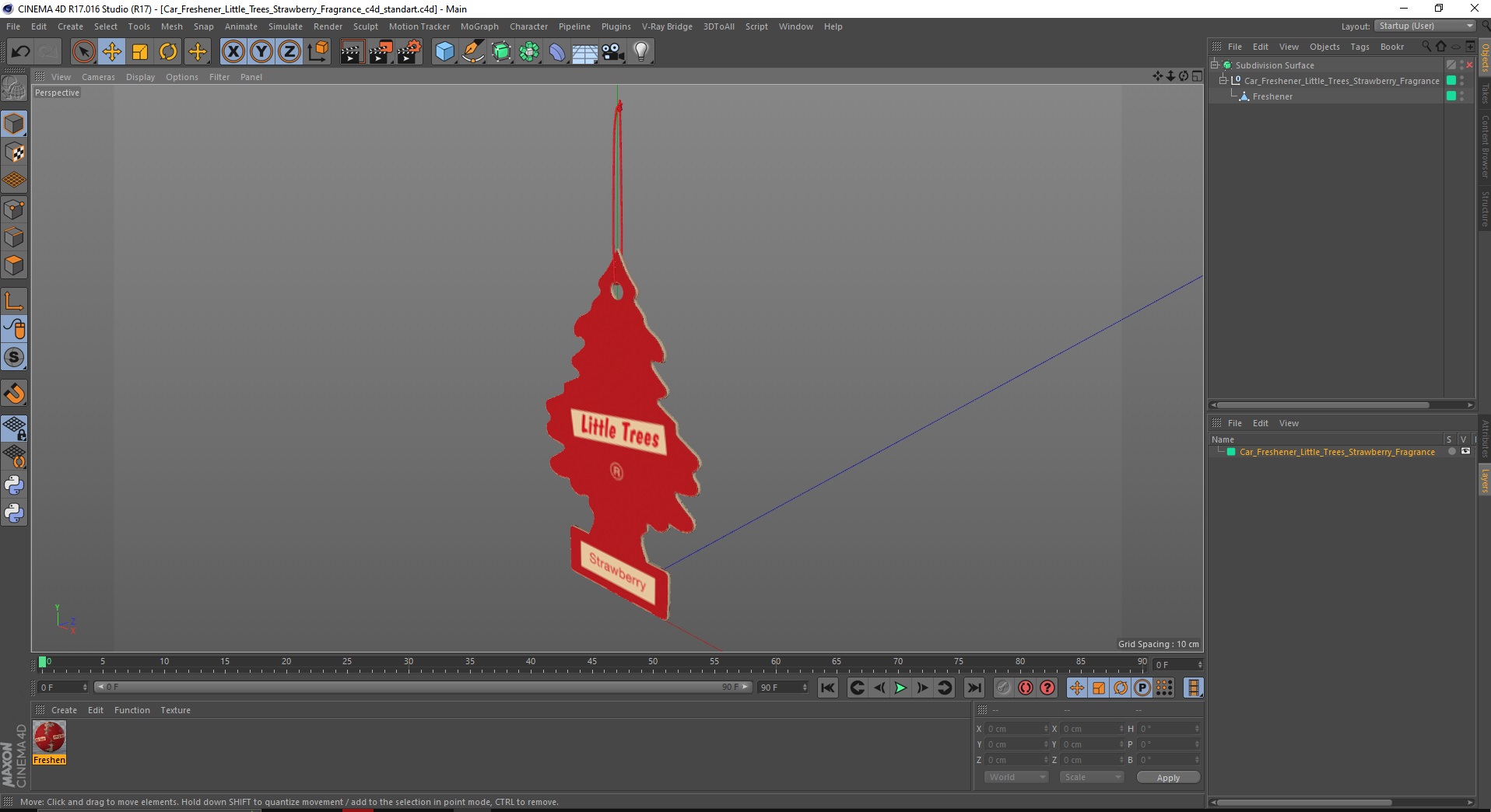Add a Cube primitive object

[444, 52]
